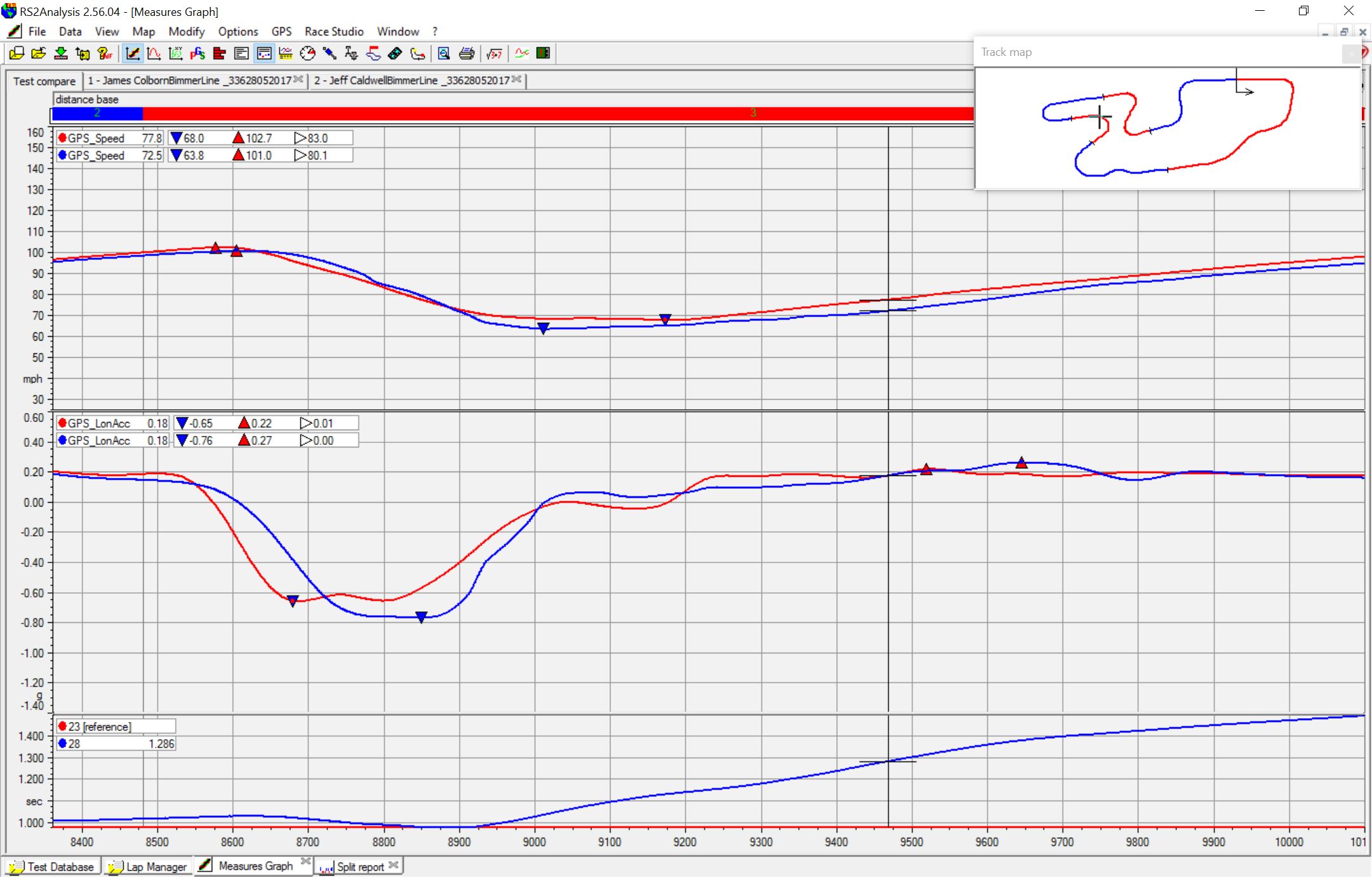Image resolution: width=1372 pixels, height=877 pixels.
Task: Click the open folder toolbar icon
Action: (x=39, y=53)
